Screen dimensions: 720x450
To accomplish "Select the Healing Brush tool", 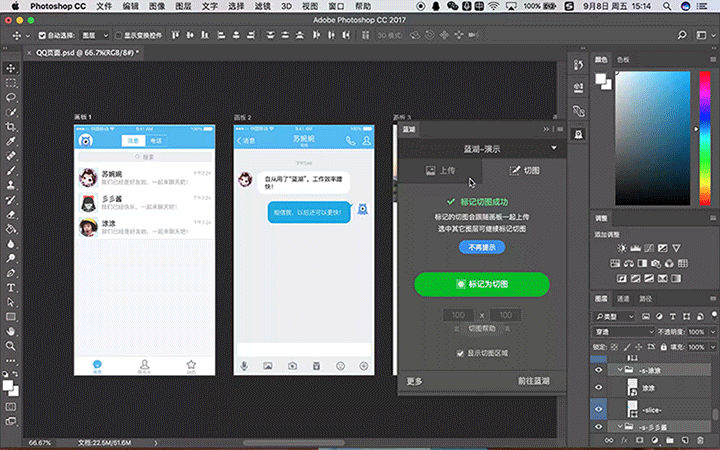I will pyautogui.click(x=11, y=156).
